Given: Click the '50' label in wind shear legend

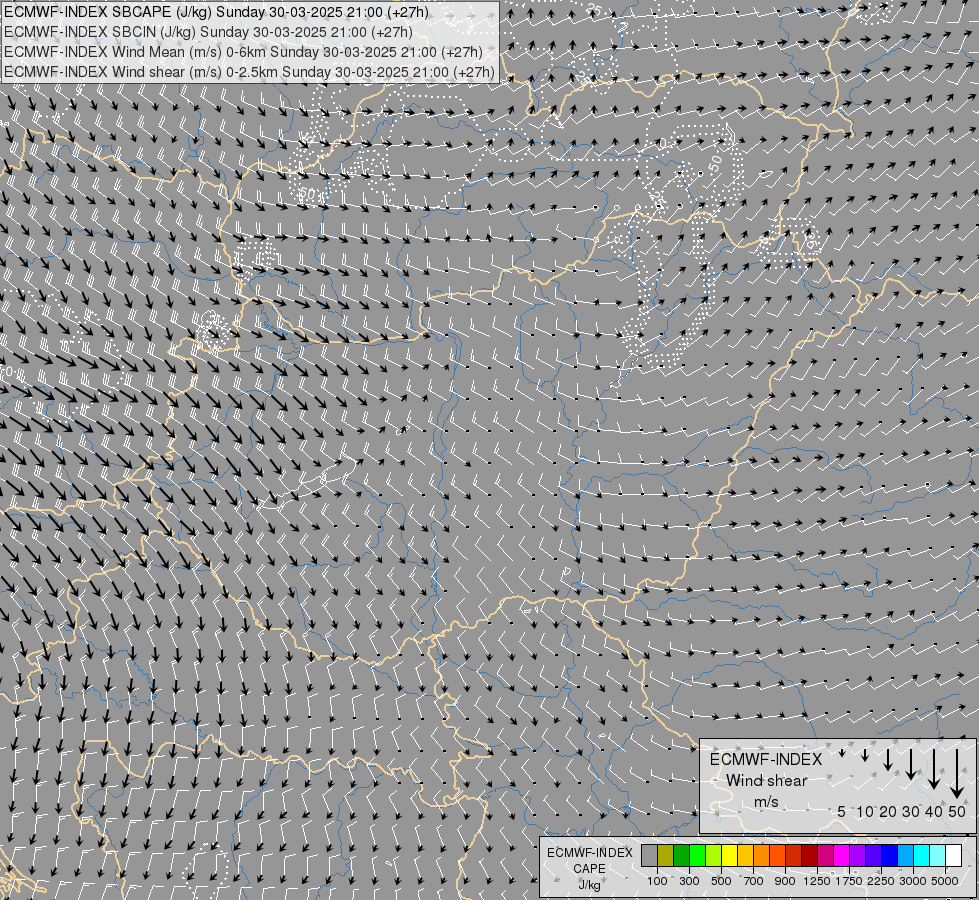Looking at the screenshot, I should (x=957, y=811).
